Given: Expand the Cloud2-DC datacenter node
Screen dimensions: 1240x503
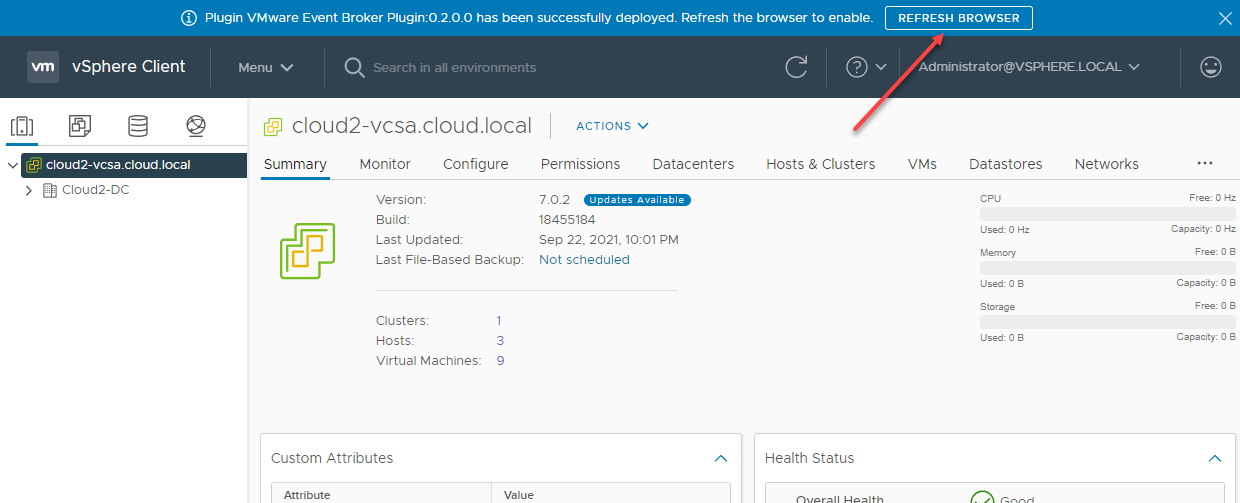Looking at the screenshot, I should click(29, 190).
